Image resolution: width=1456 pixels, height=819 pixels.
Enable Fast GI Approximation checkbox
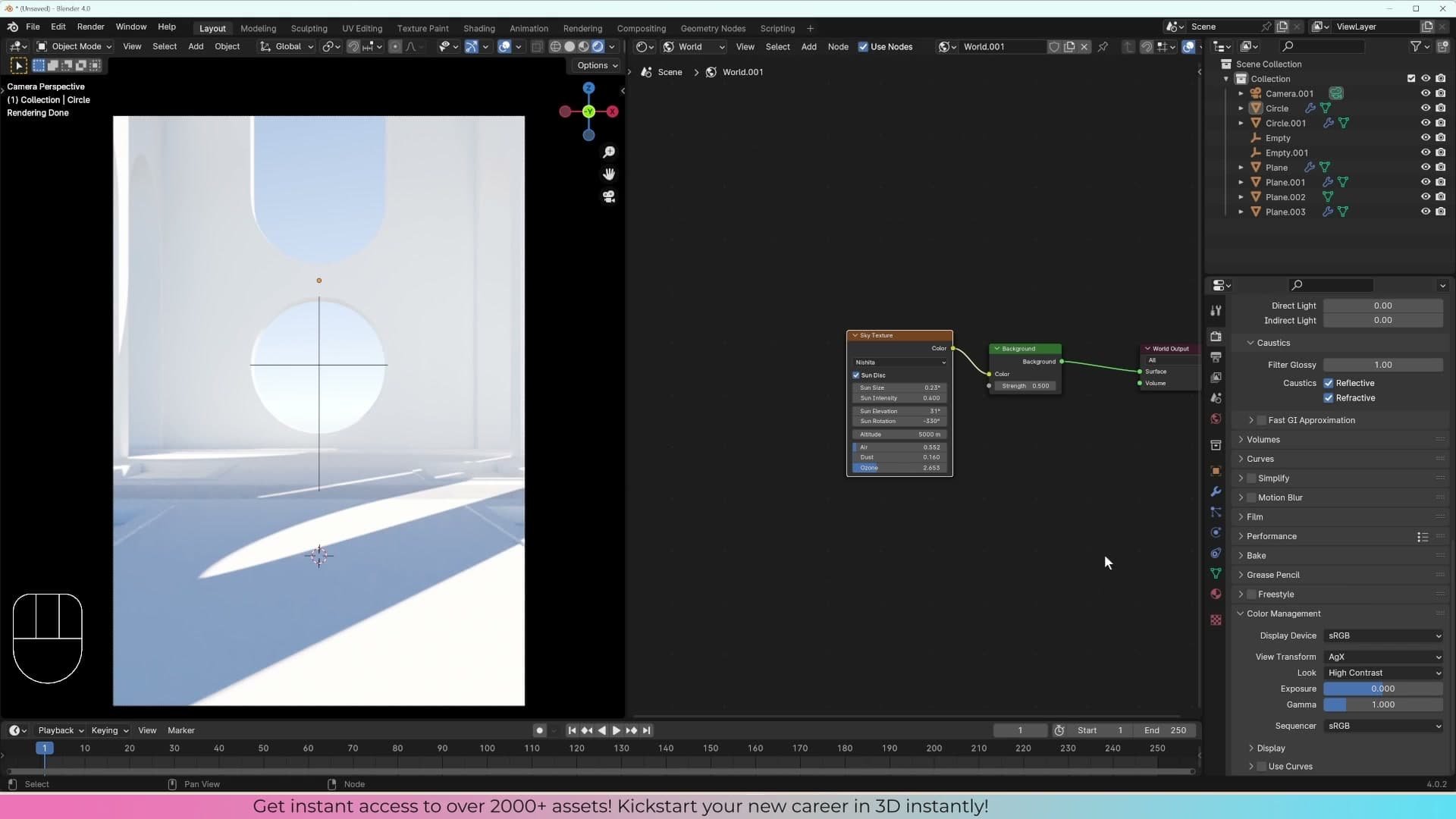[1262, 420]
